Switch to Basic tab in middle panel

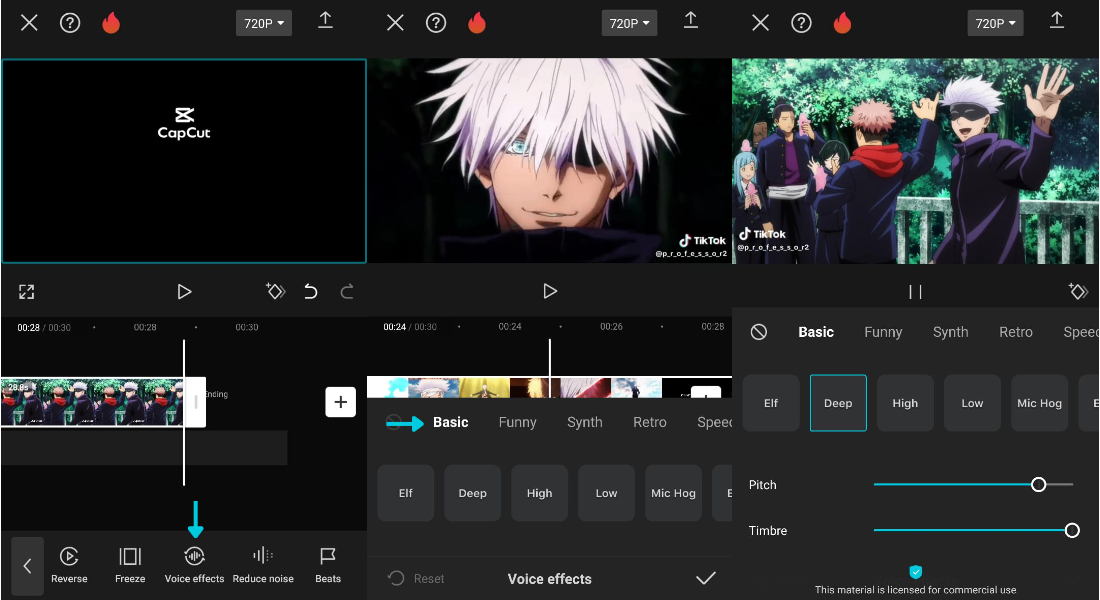click(450, 422)
